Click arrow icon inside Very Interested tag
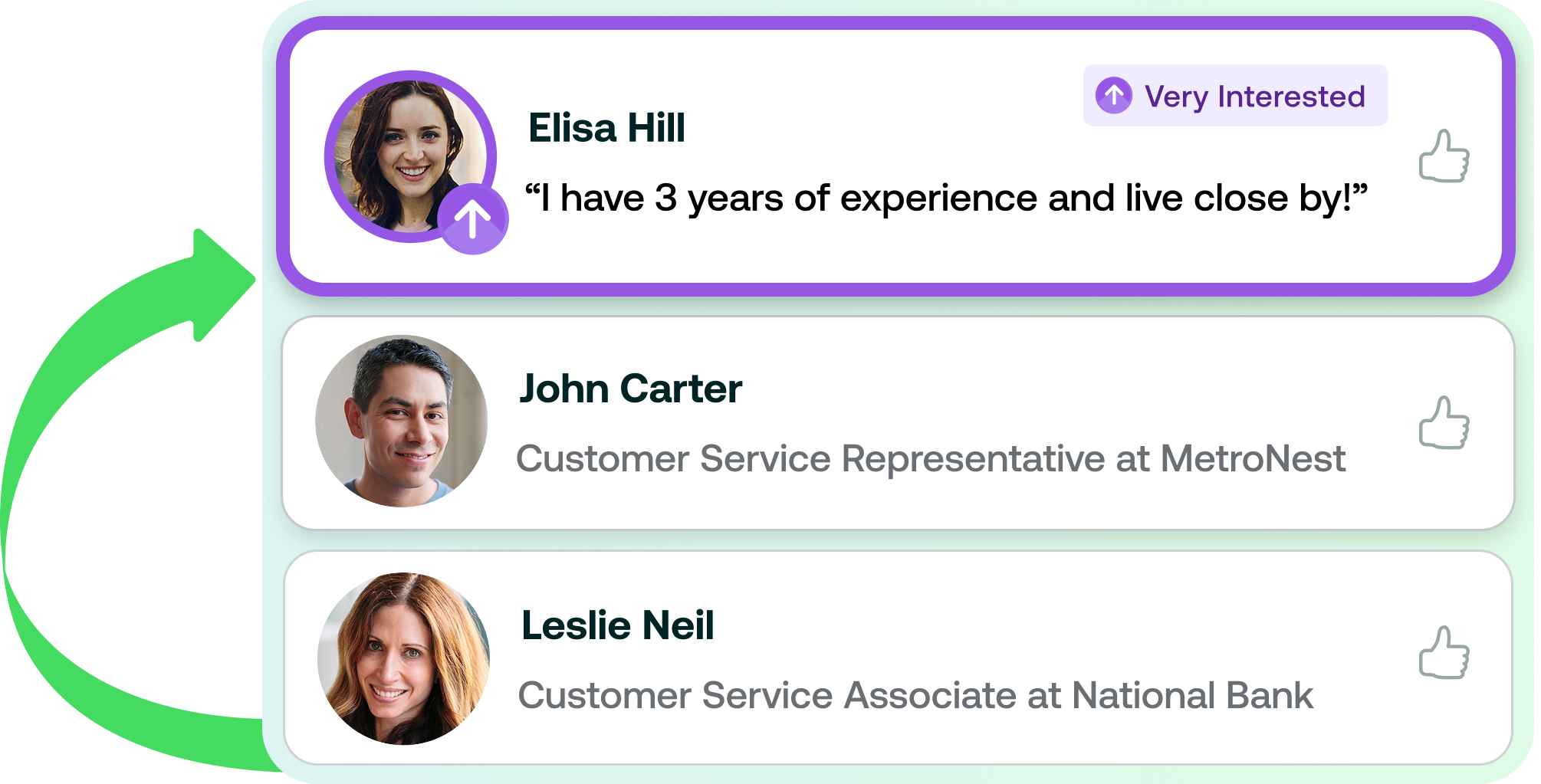 pyautogui.click(x=1114, y=96)
